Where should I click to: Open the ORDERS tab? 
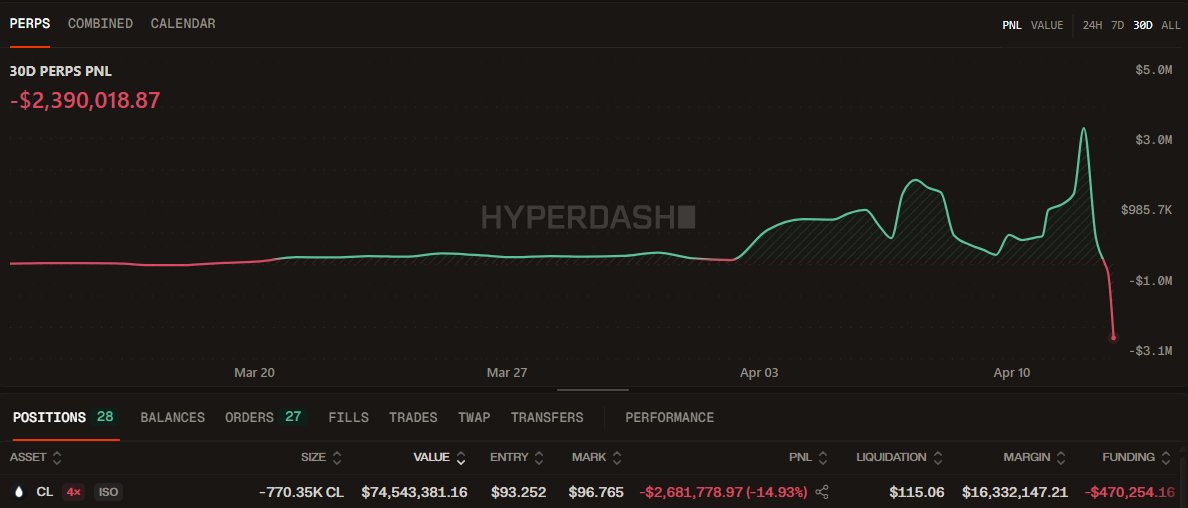tap(265, 417)
